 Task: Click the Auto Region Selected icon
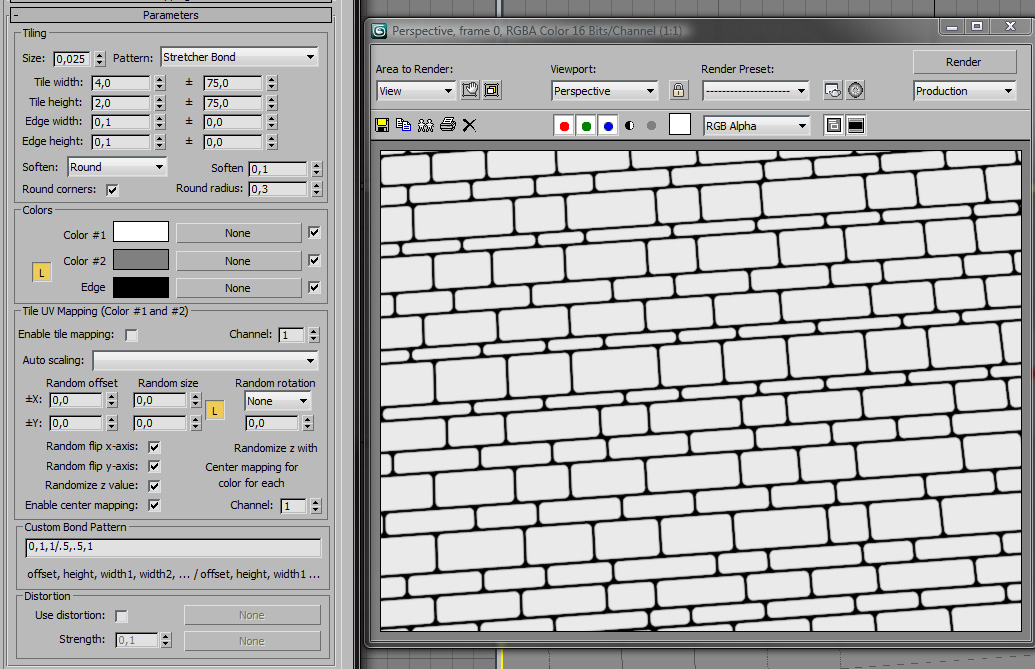[492, 90]
